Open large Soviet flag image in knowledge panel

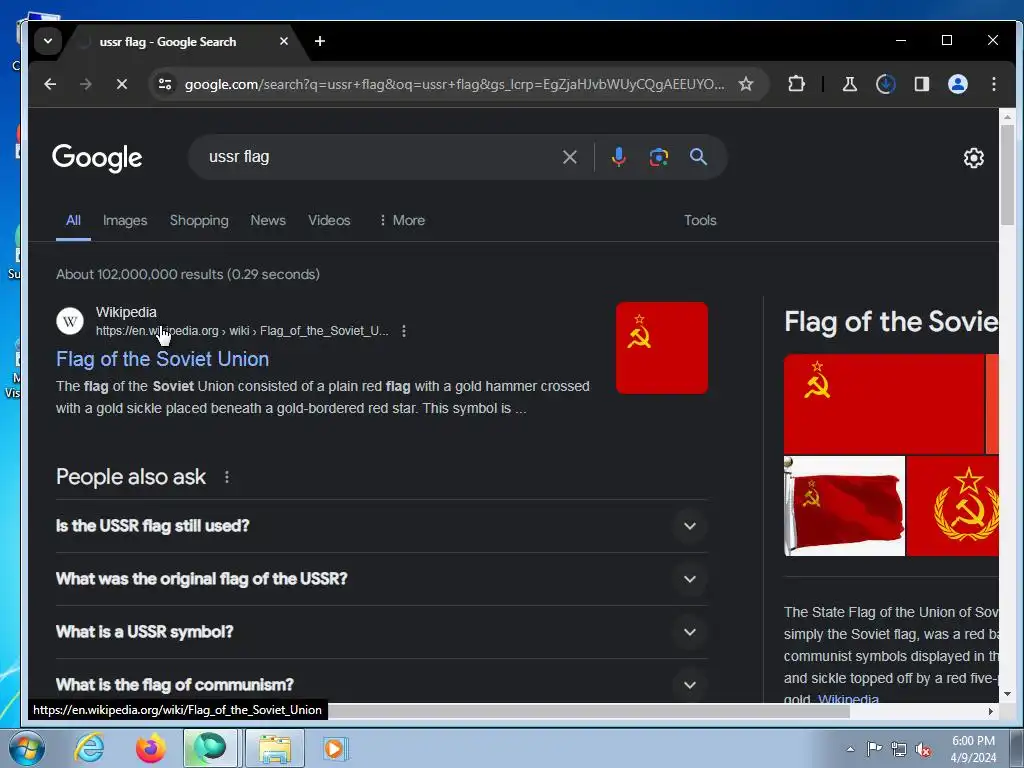click(884, 404)
